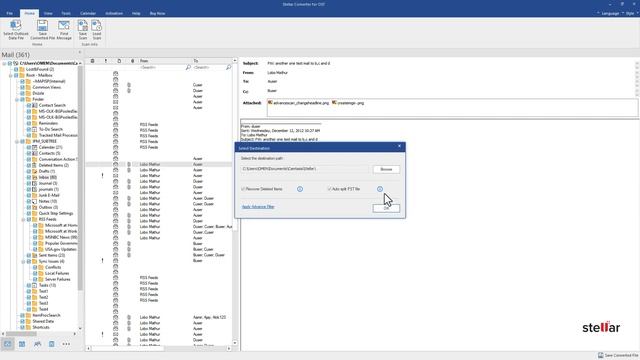Click the Apply Advance Filter link
Screen dimensions: 640x360
click(x=258, y=207)
